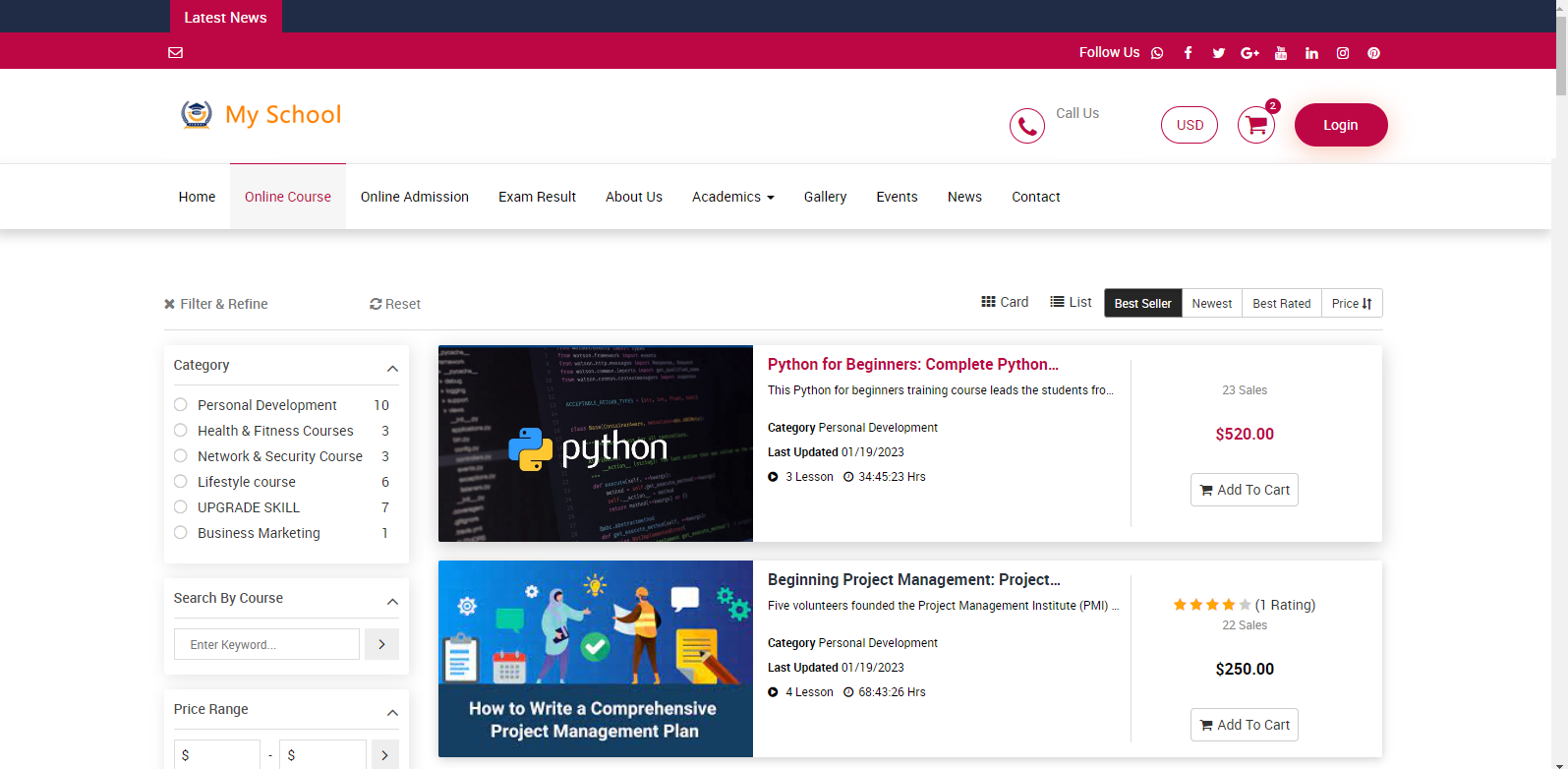
Task: Open the Pinterest social icon
Action: click(1373, 53)
